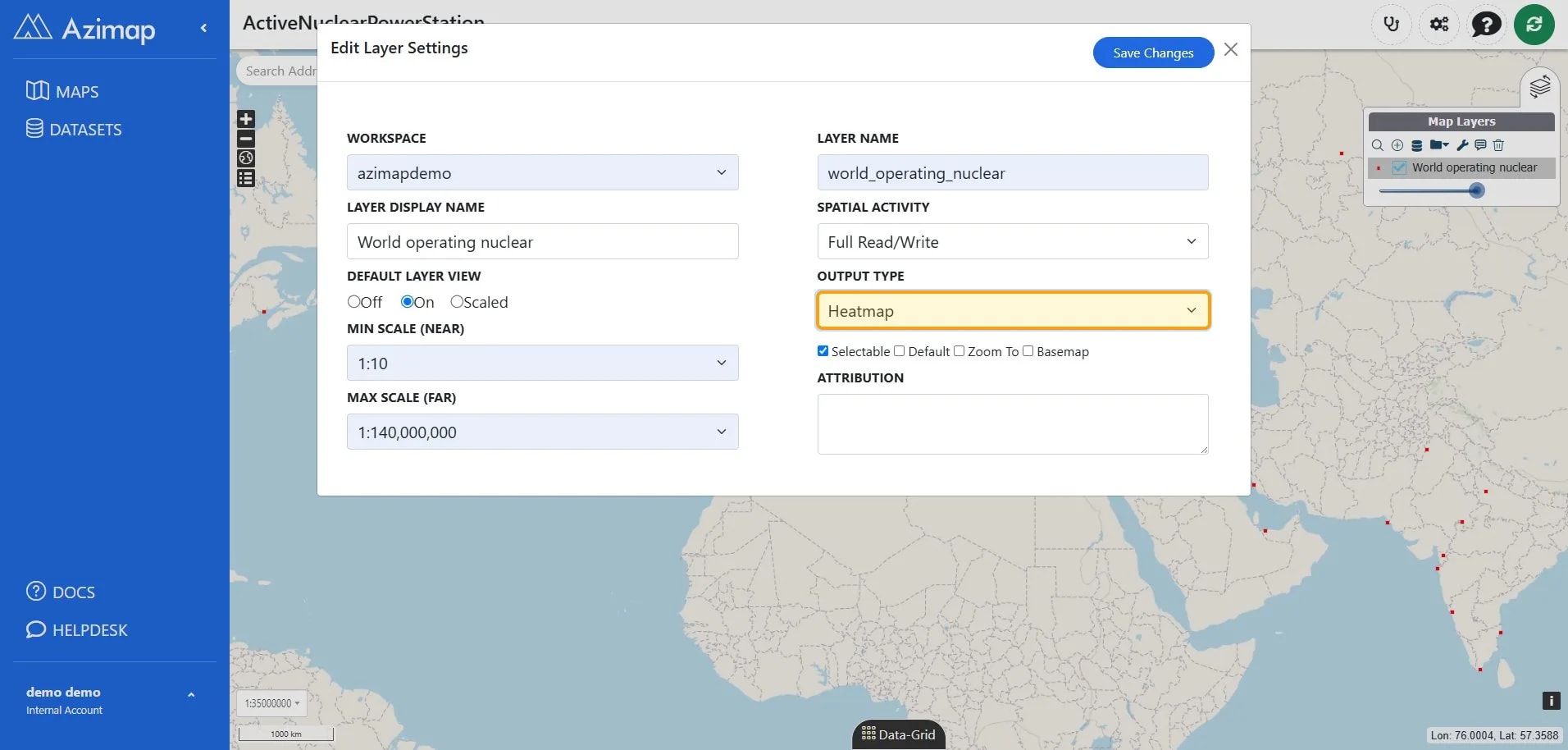
Task: Open the help question mark icon
Action: click(1486, 24)
